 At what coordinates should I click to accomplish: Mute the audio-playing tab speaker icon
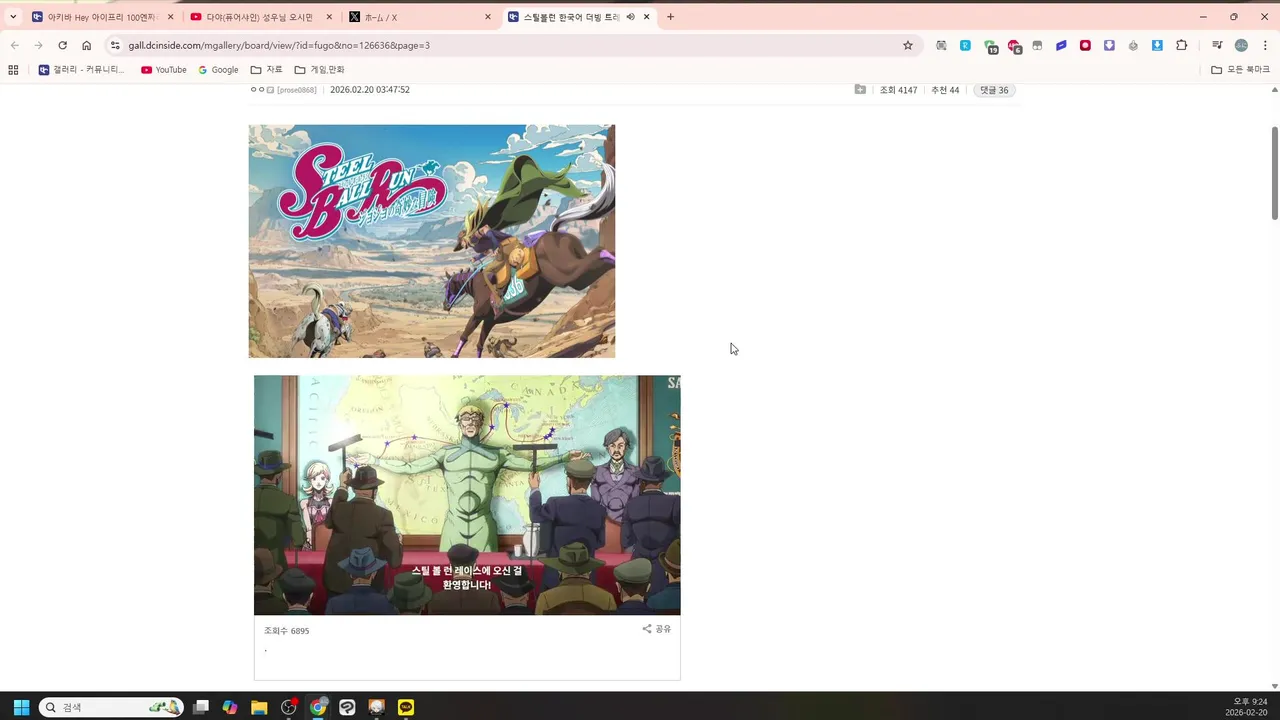[631, 17]
